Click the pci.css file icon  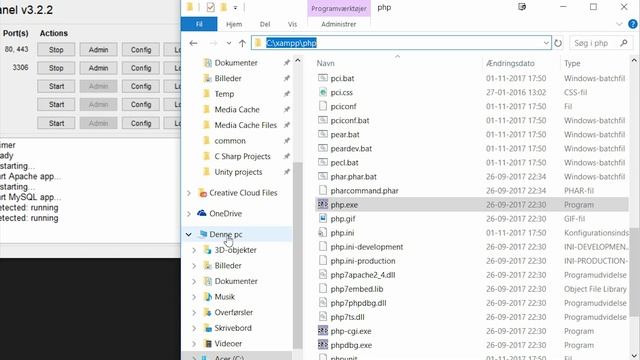pyautogui.click(x=323, y=92)
